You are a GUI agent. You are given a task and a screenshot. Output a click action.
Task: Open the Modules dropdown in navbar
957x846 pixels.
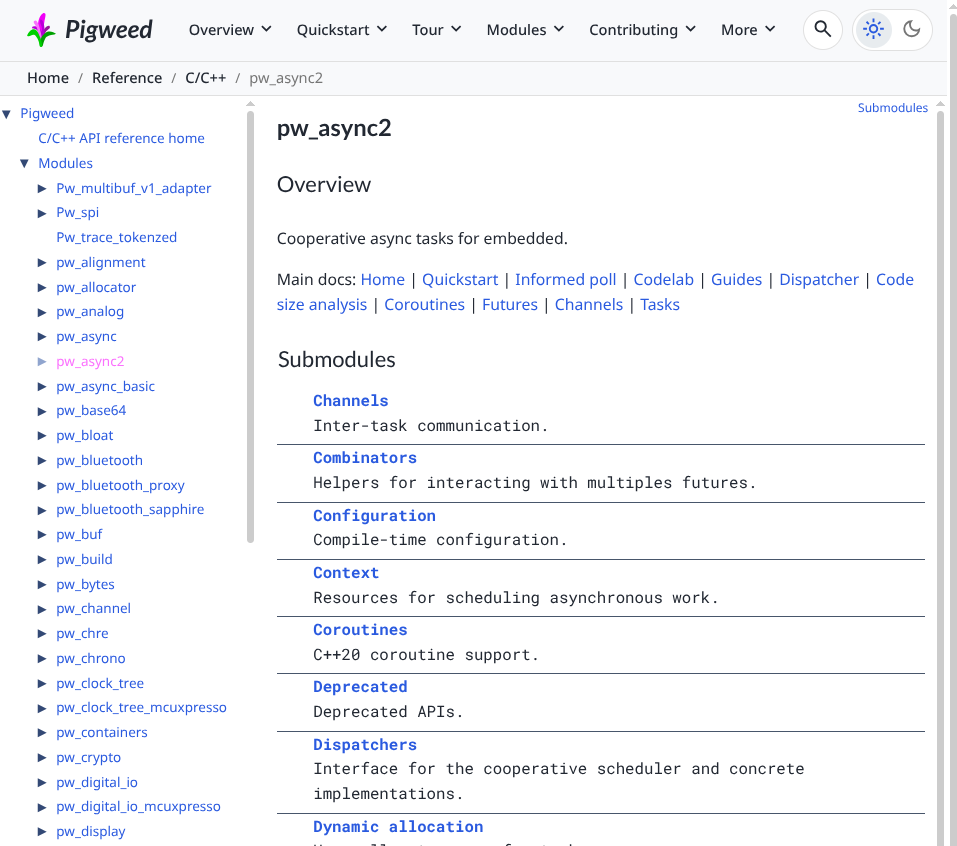(x=525, y=30)
